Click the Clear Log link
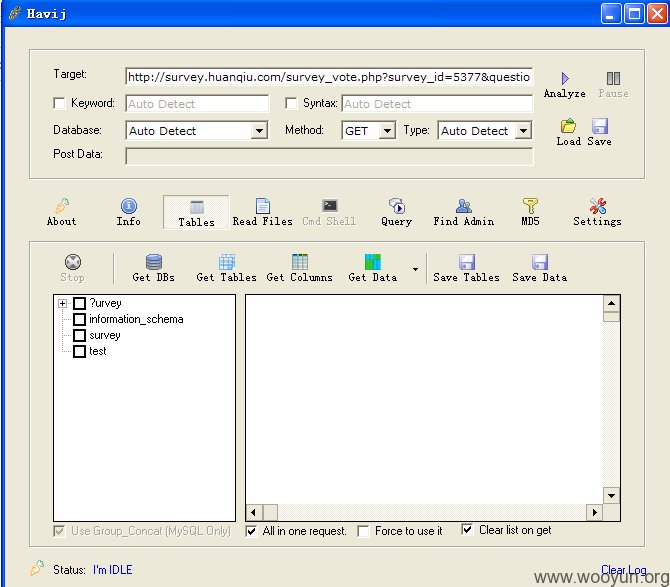Viewport: 670px width, 587px height. pos(623,569)
